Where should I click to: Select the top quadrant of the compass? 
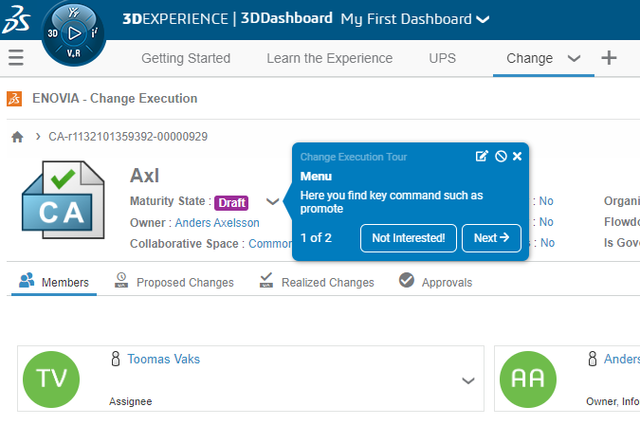[x=74, y=12]
